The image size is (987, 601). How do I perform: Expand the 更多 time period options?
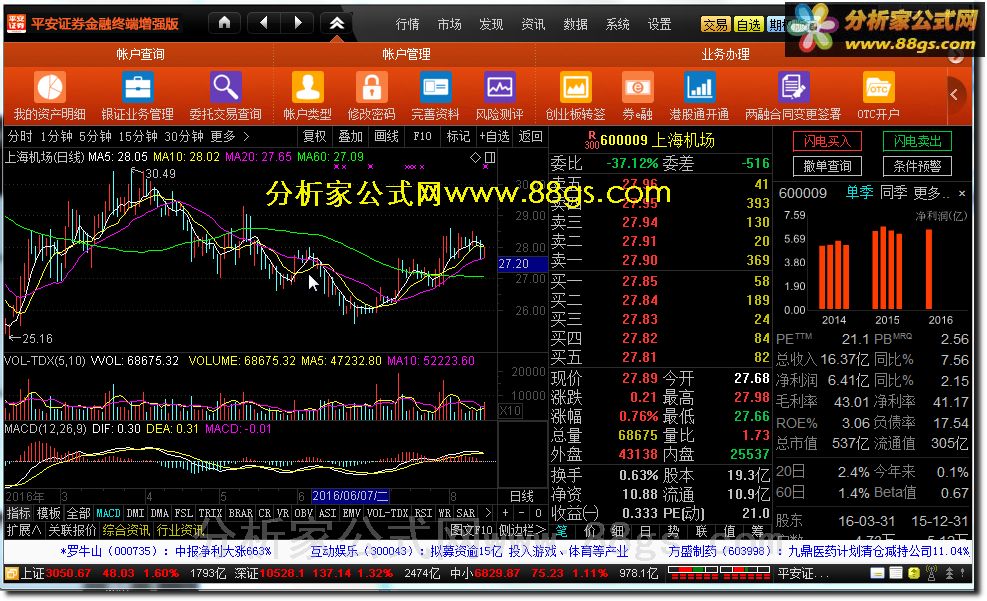[x=230, y=136]
